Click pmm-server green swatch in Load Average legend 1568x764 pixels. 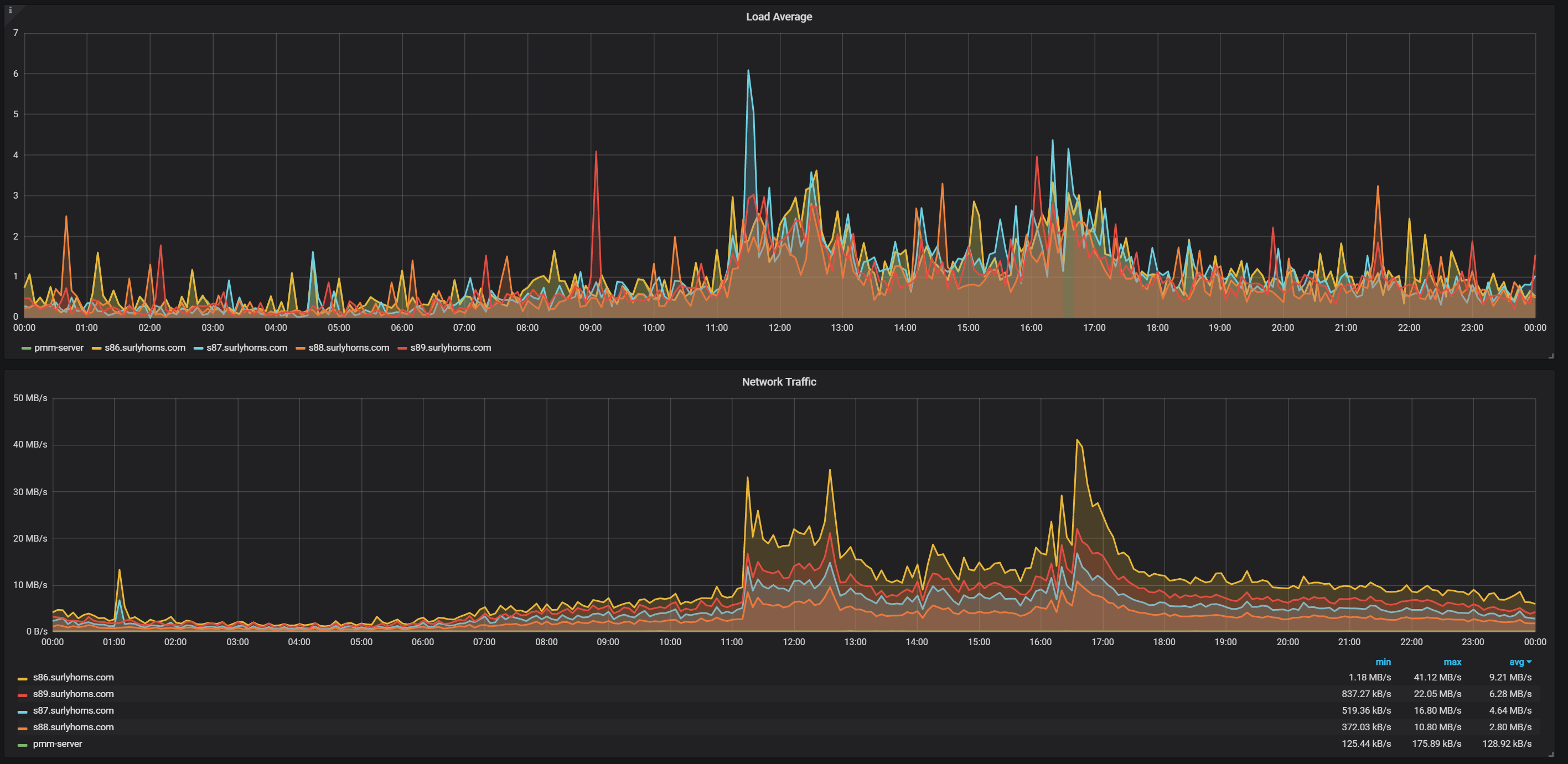26,349
